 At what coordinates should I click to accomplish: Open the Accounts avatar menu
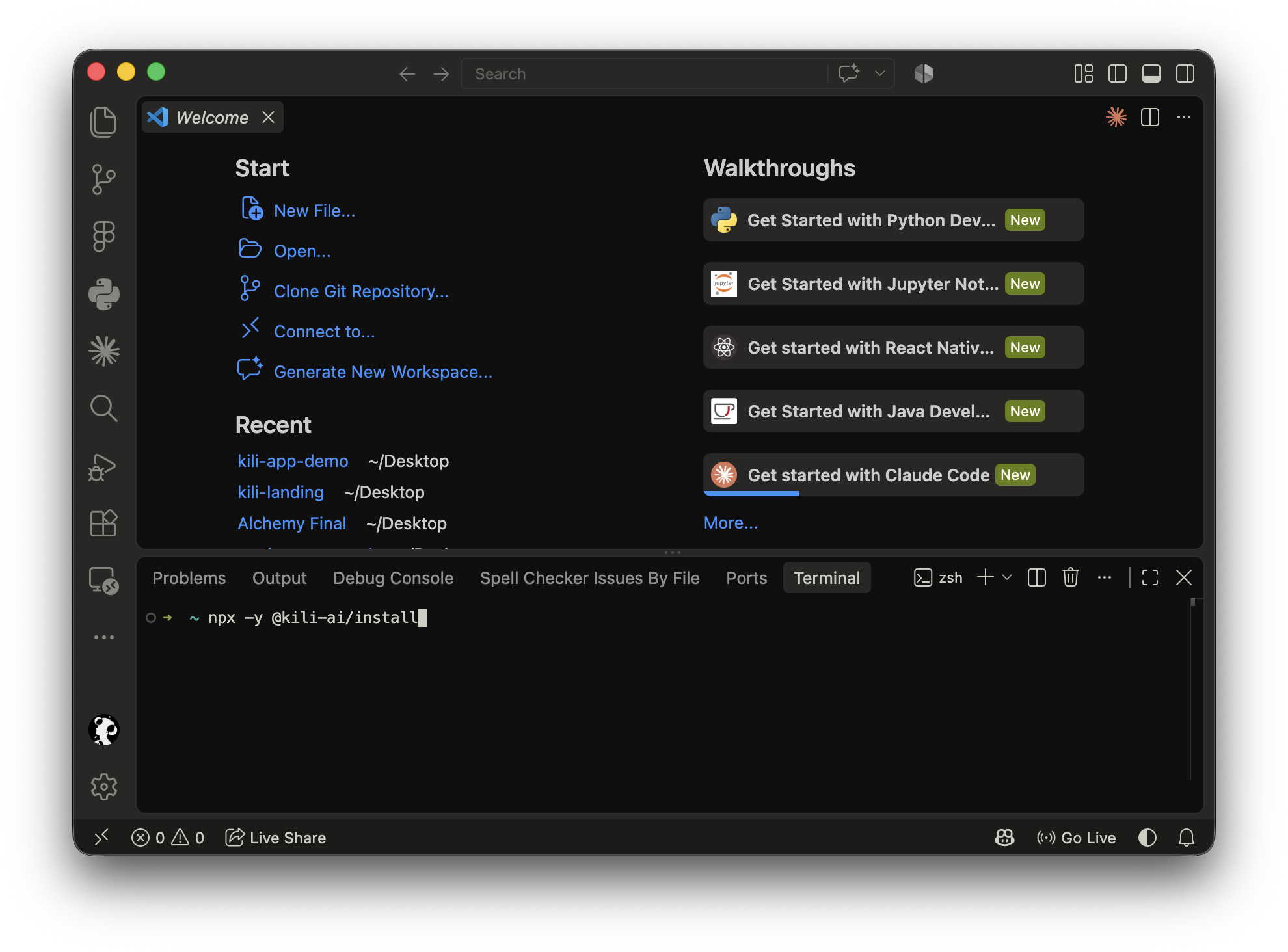pos(103,730)
